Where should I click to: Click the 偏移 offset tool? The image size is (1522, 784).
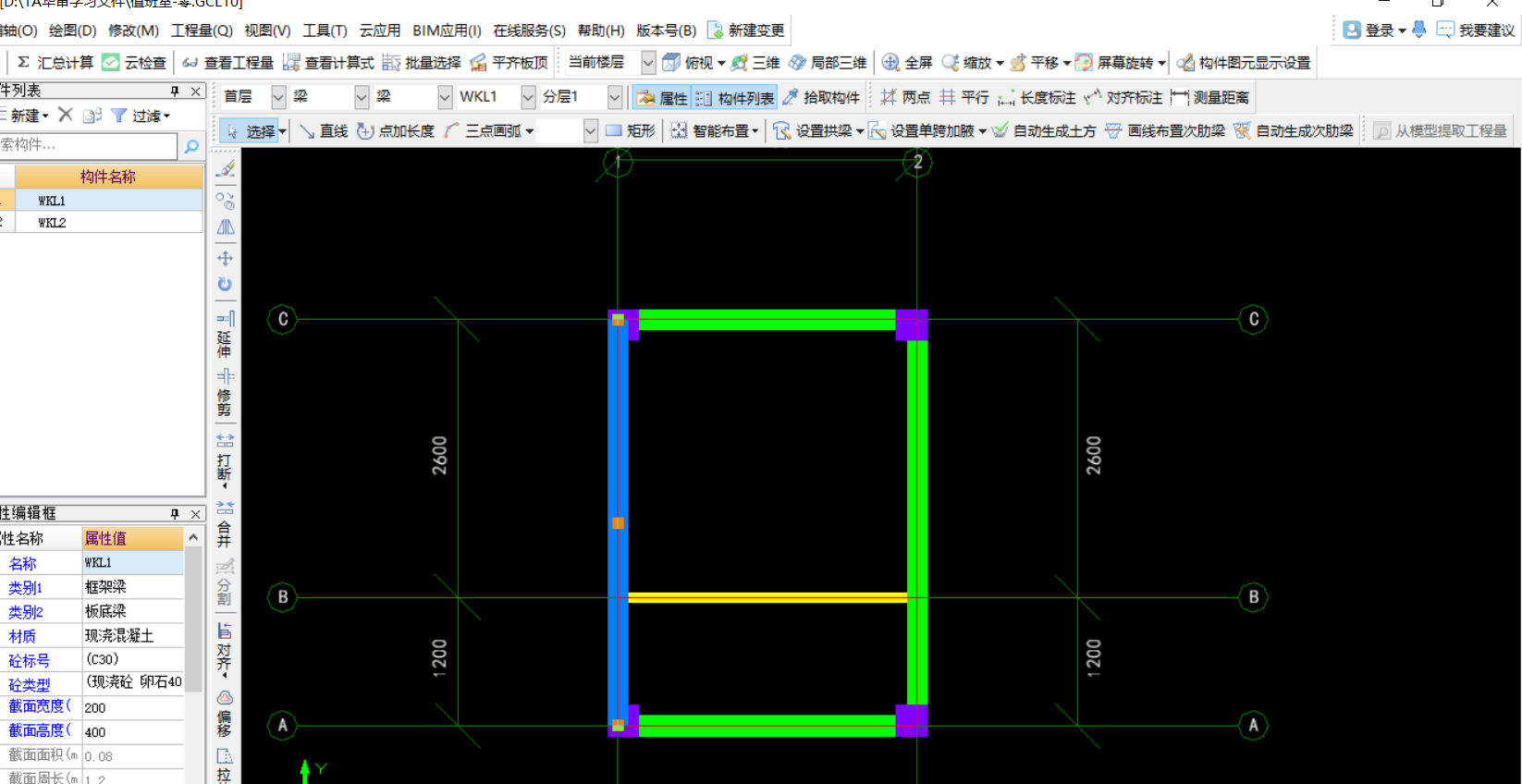225,712
